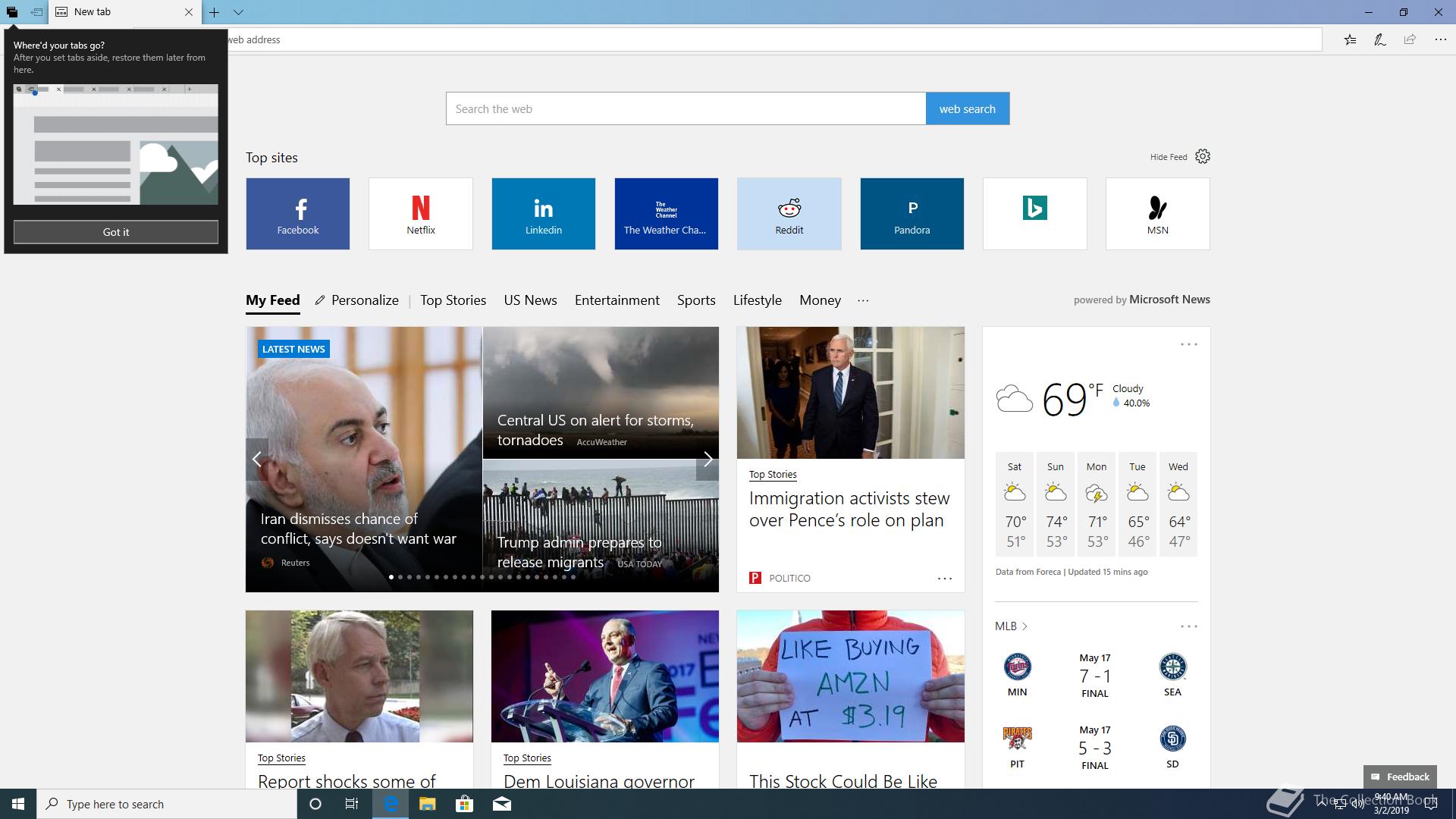Open the Favorites hub star icon
The width and height of the screenshot is (1456, 819).
[x=1350, y=39]
